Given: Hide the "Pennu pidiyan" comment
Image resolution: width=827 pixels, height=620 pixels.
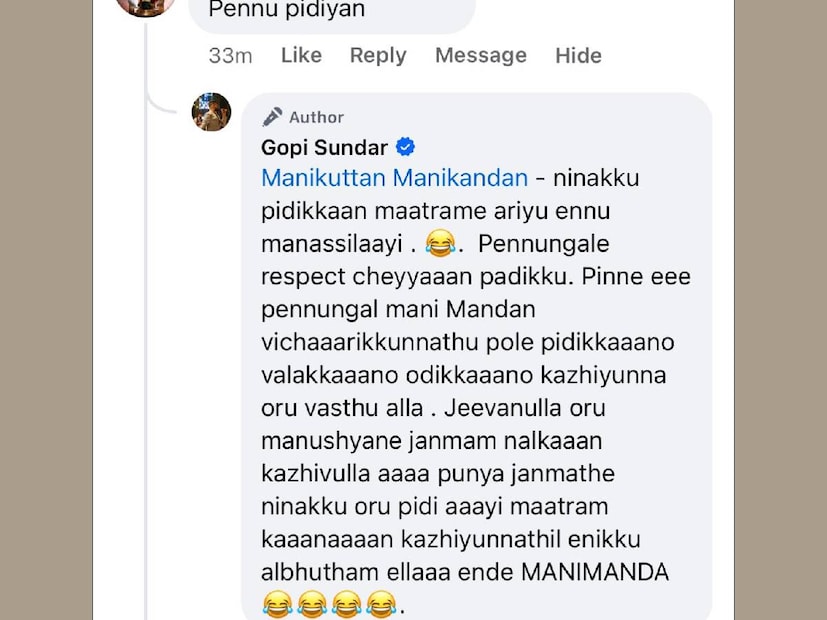Looking at the screenshot, I should click(x=578, y=56).
